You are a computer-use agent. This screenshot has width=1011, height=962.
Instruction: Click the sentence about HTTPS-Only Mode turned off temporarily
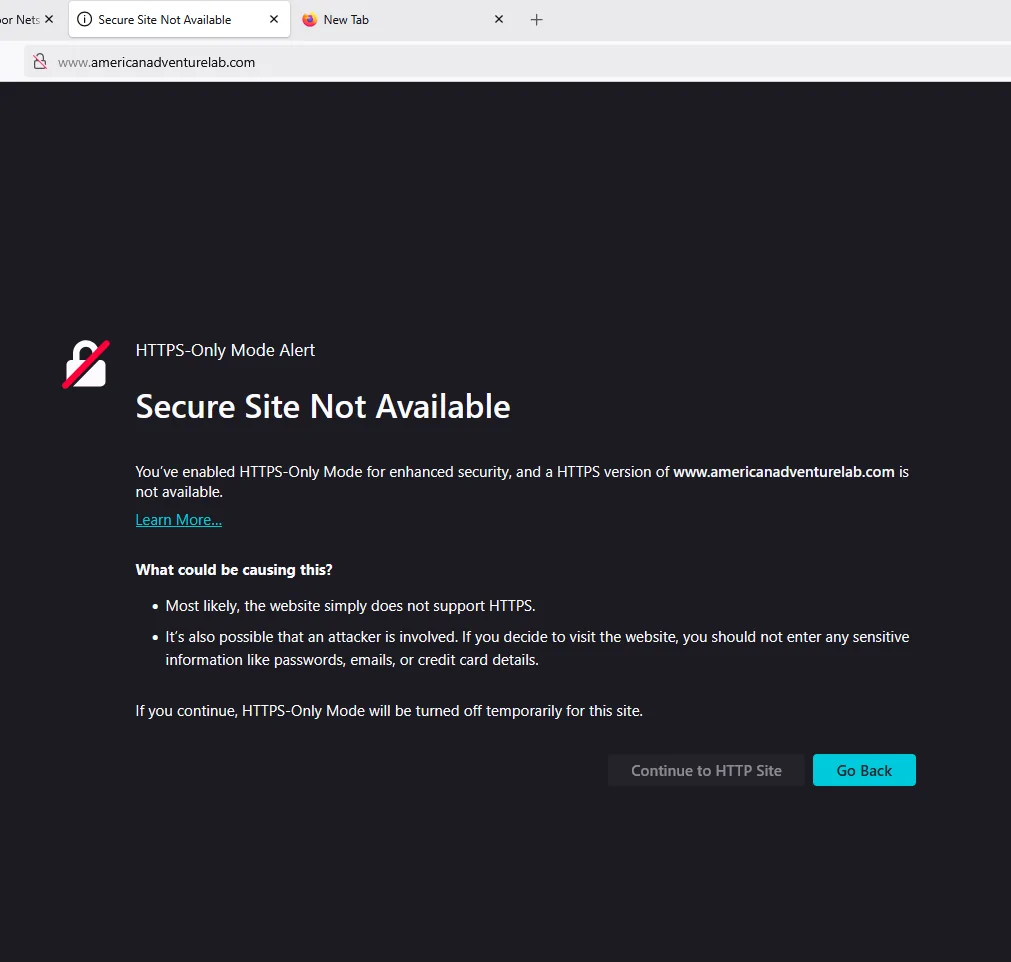point(389,711)
